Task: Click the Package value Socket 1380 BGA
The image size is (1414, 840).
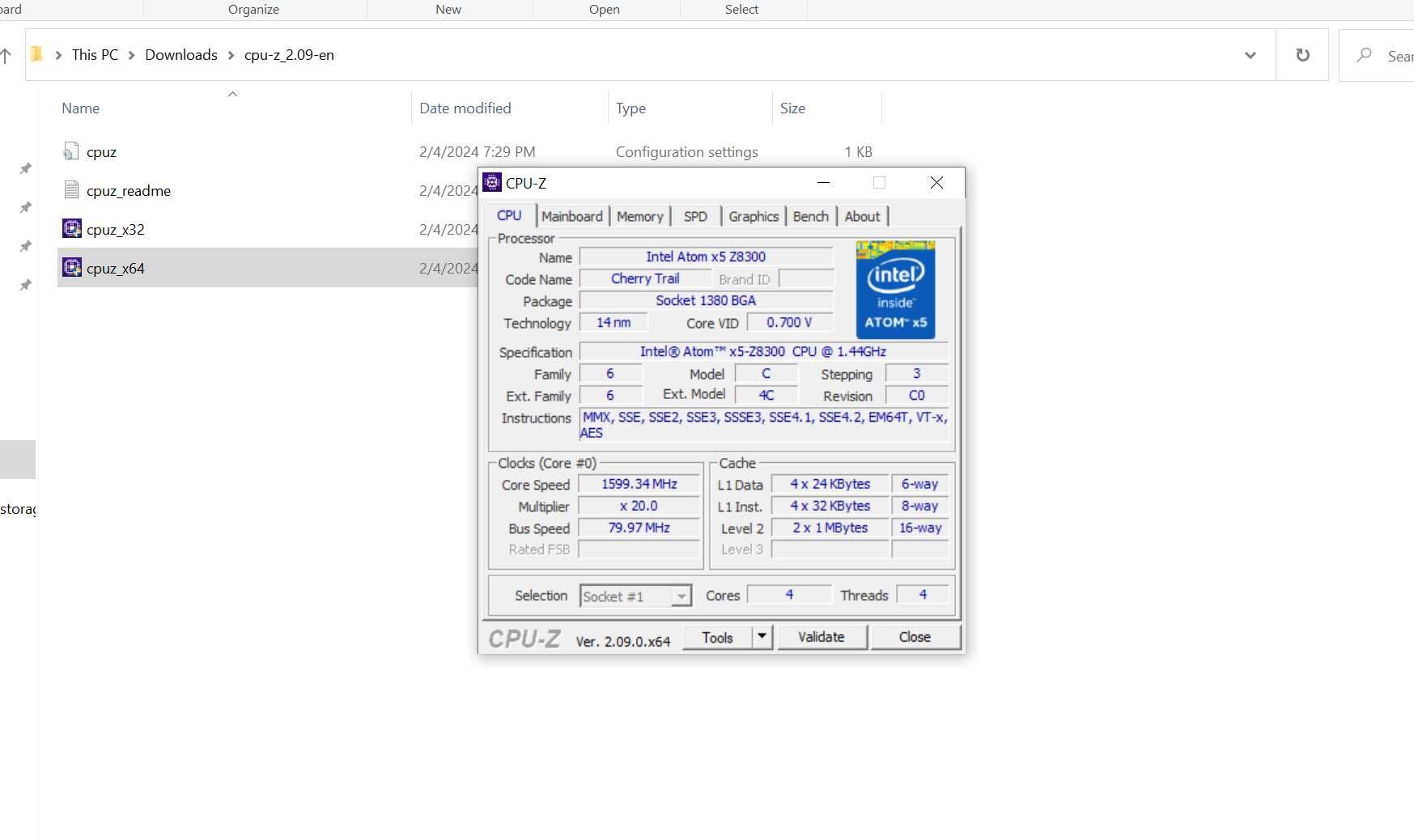Action: [706, 300]
